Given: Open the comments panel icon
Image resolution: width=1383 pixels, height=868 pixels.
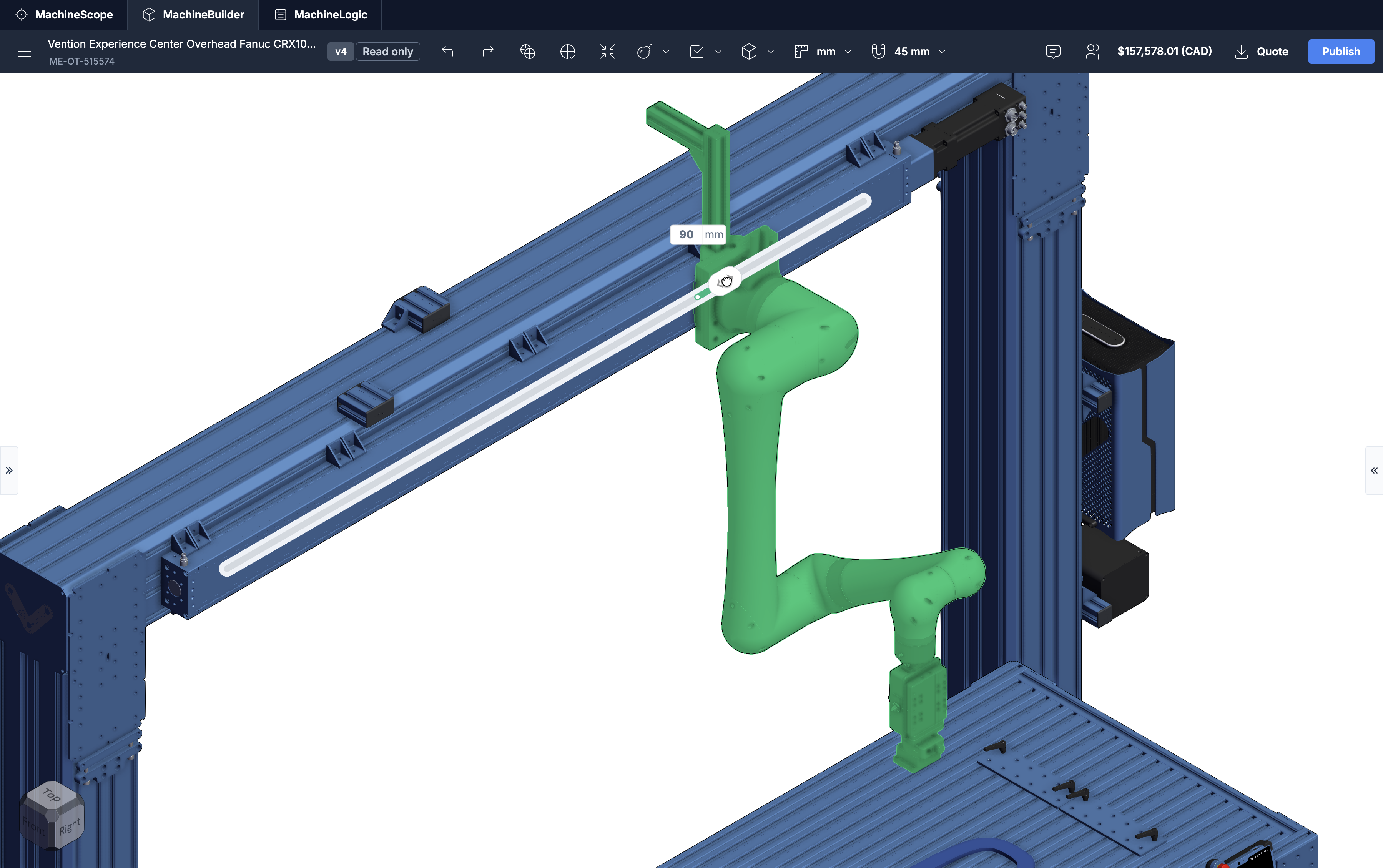Looking at the screenshot, I should pos(1053,52).
